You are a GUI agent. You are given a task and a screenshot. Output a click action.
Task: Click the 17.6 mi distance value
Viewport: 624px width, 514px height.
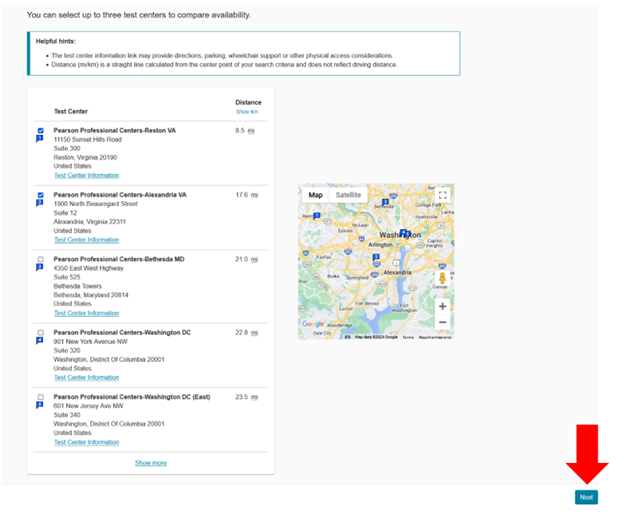tap(247, 195)
